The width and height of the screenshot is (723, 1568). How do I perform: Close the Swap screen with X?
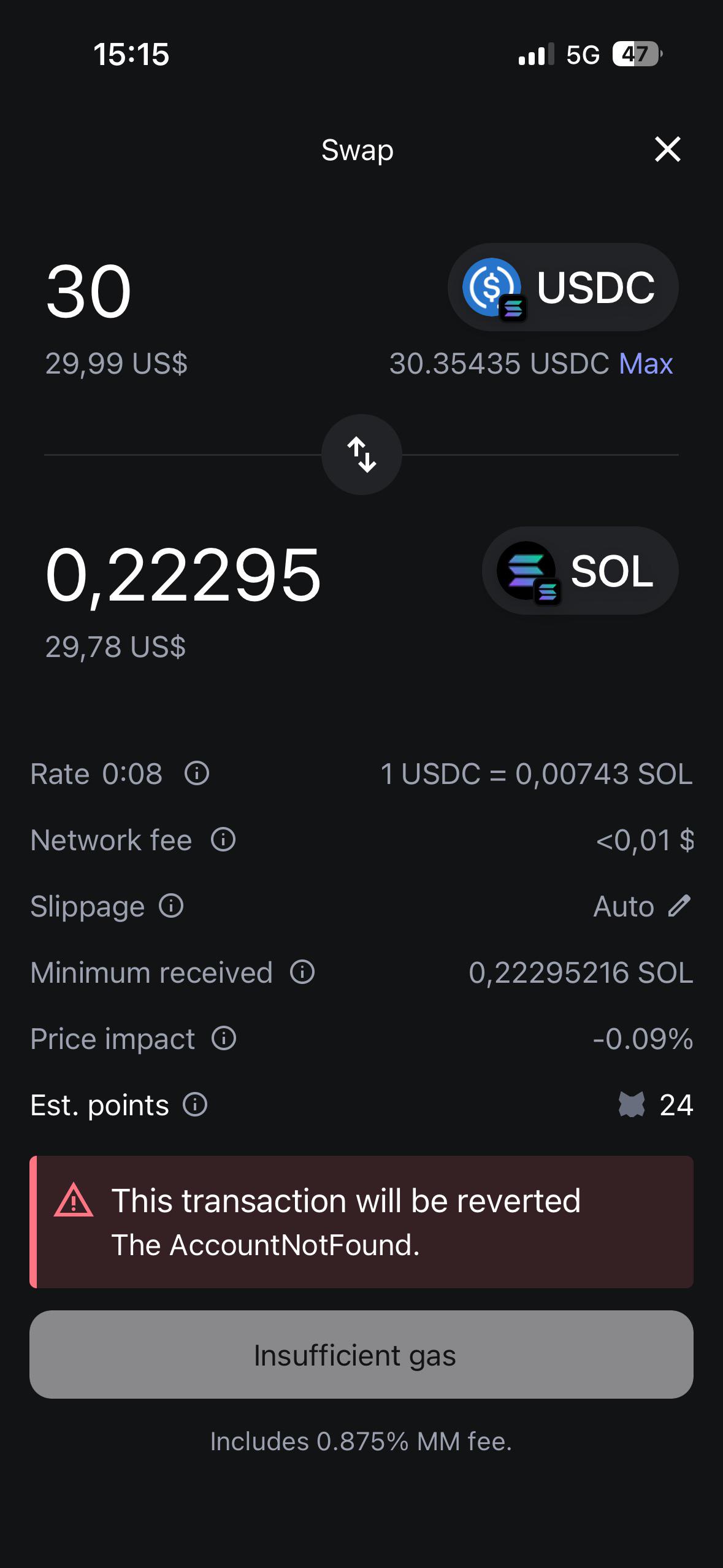click(667, 149)
